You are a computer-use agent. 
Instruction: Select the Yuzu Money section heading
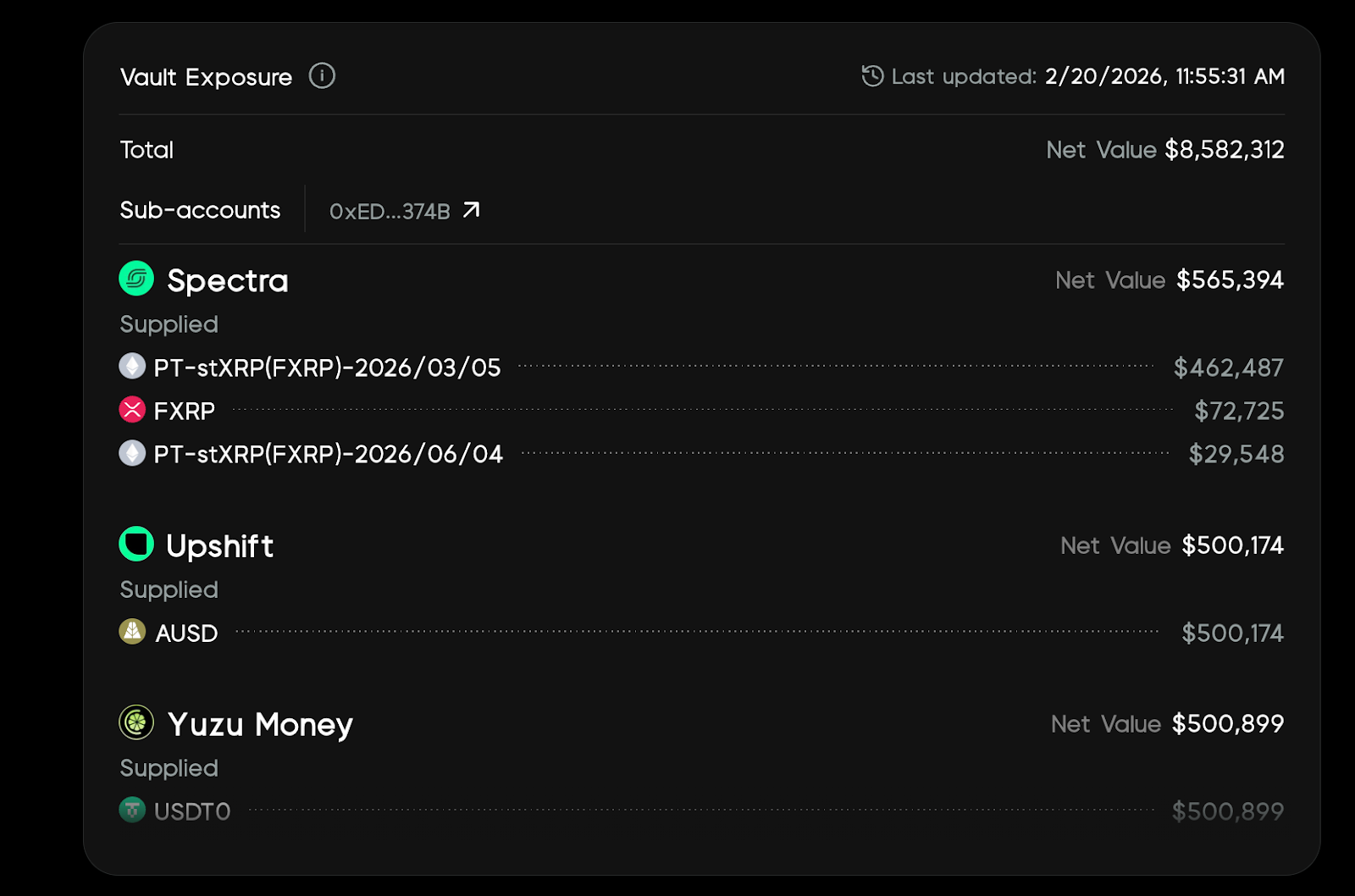pos(260,725)
